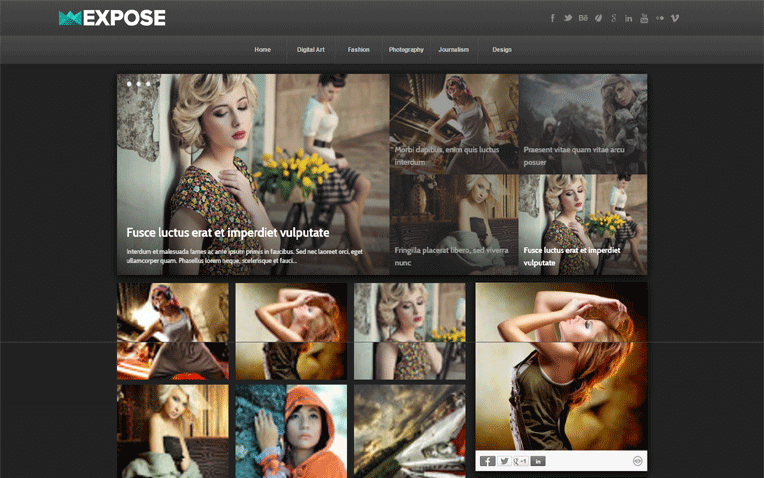Open the orange hooded girl thumbnail
Screen dimensions: 764x478
[x=291, y=430]
